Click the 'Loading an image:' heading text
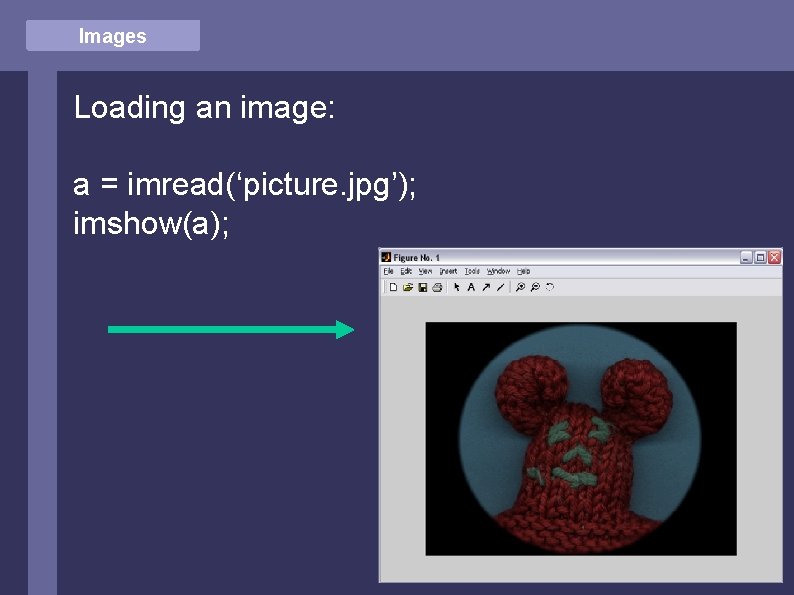This screenshot has height=595, width=794. [205, 107]
